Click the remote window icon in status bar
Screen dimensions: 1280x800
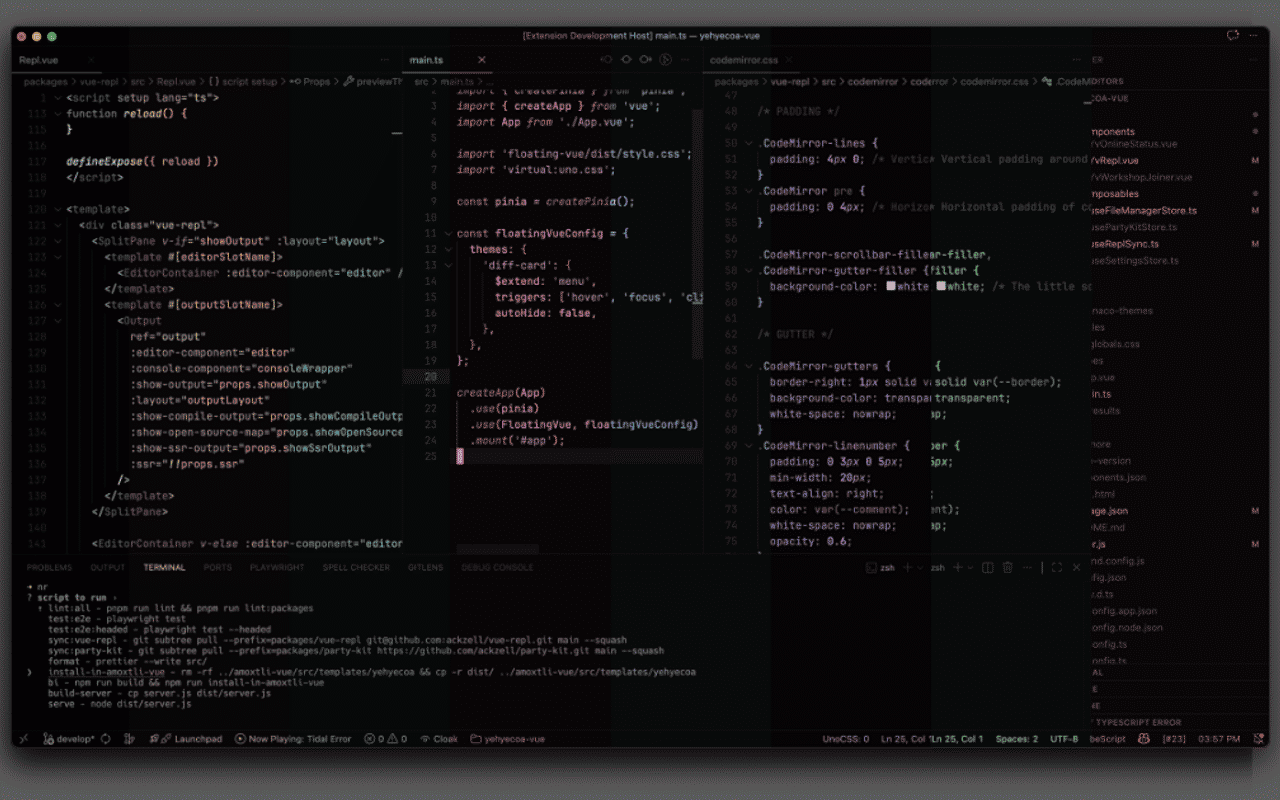pyautogui.click(x=24, y=739)
